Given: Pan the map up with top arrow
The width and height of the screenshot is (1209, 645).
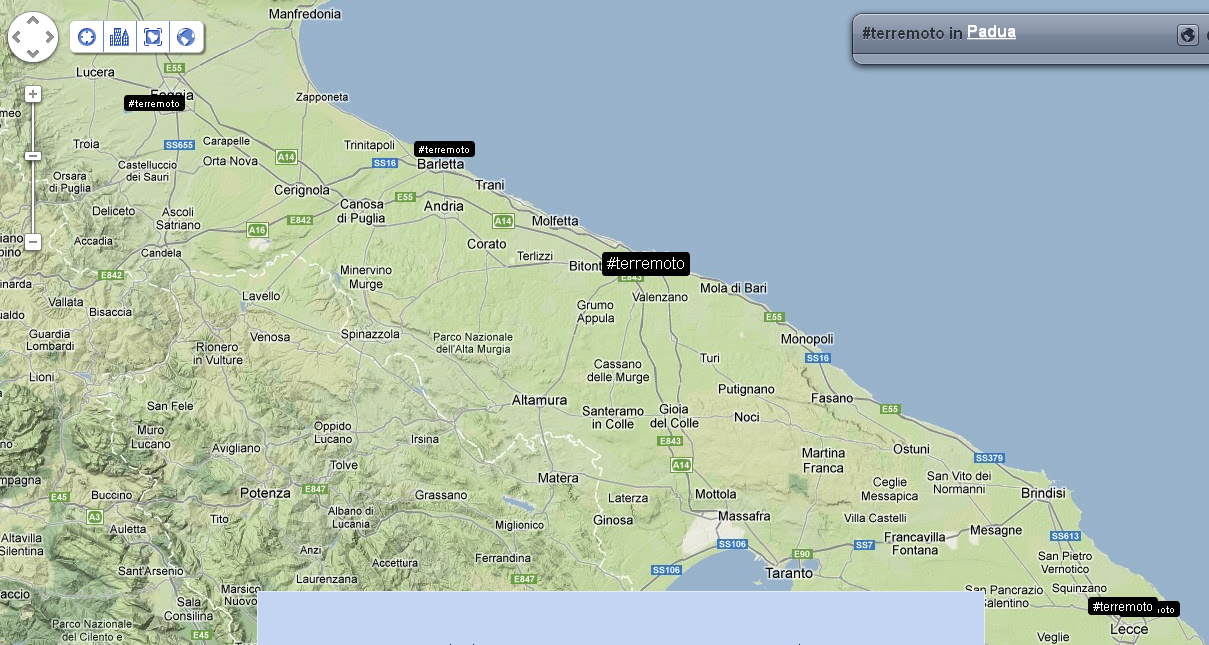Looking at the screenshot, I should tap(33, 20).
